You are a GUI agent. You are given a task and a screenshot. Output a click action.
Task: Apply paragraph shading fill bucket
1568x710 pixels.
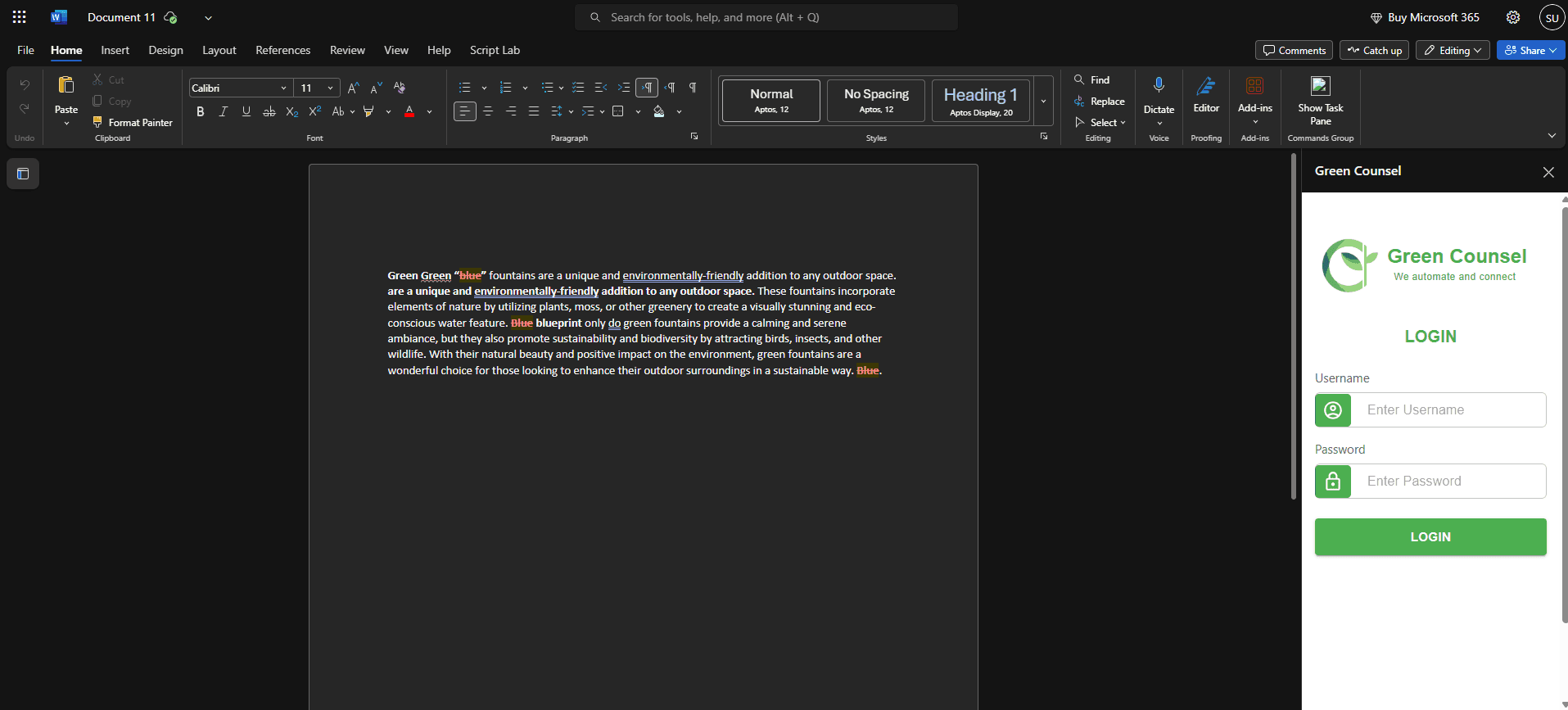point(659,111)
